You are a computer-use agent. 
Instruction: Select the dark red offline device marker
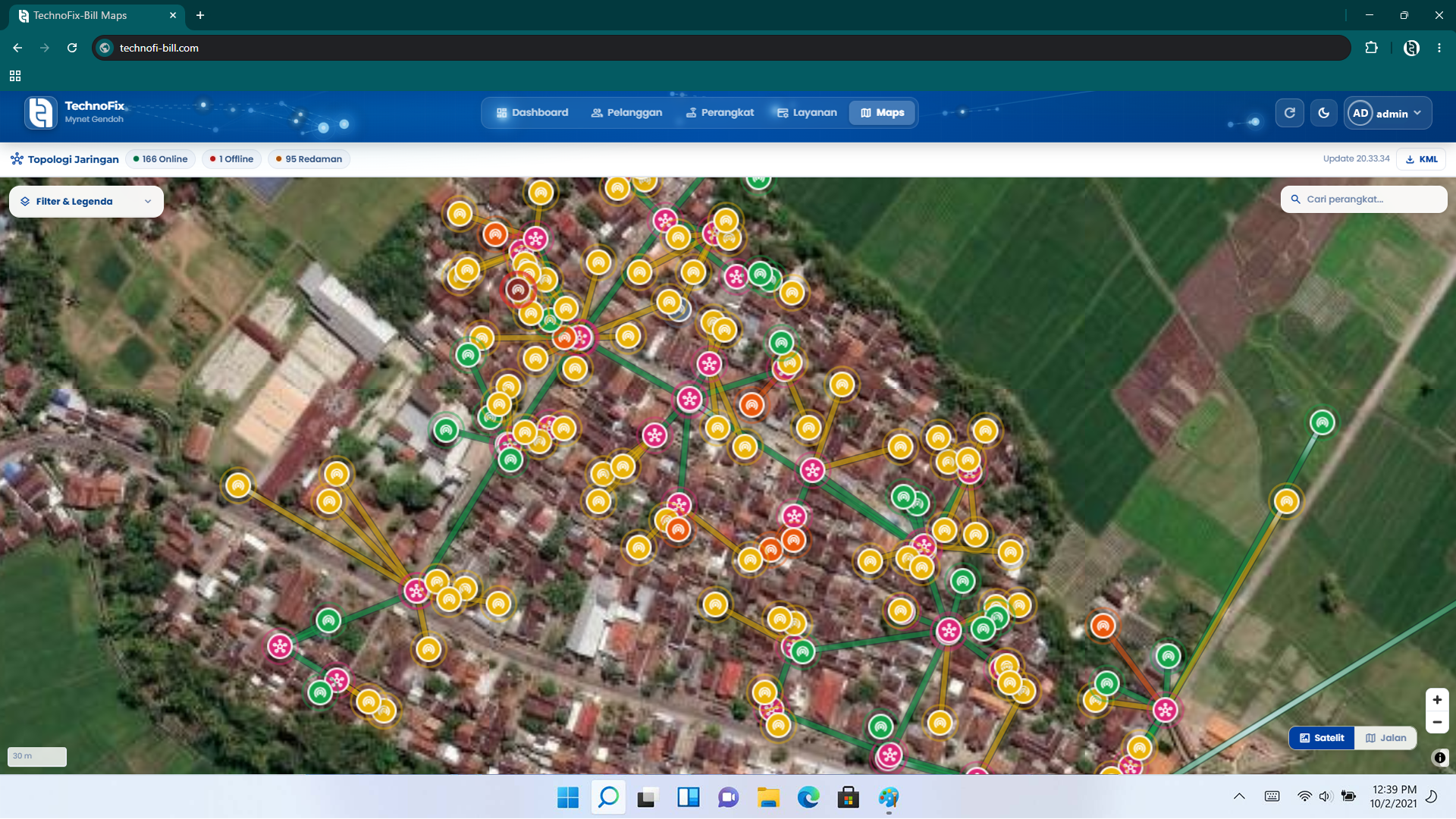(518, 290)
